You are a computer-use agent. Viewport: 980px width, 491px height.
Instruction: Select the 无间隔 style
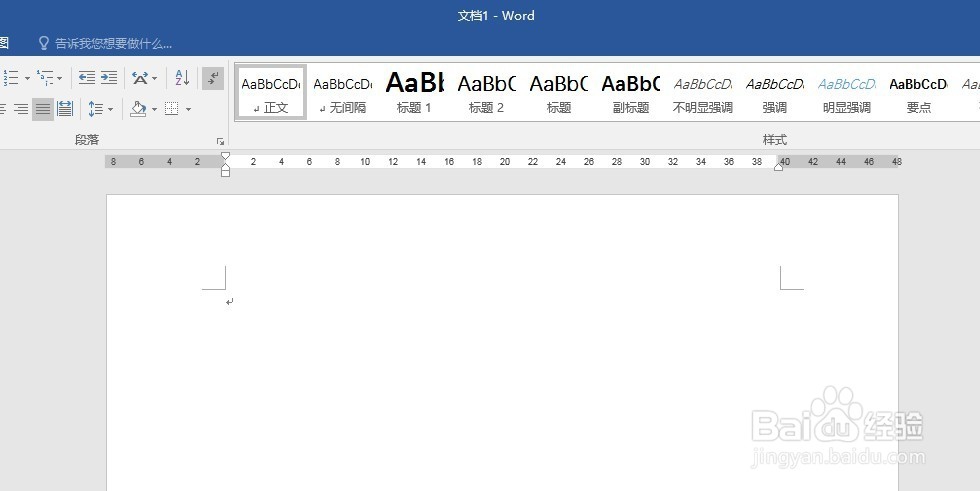pos(342,93)
